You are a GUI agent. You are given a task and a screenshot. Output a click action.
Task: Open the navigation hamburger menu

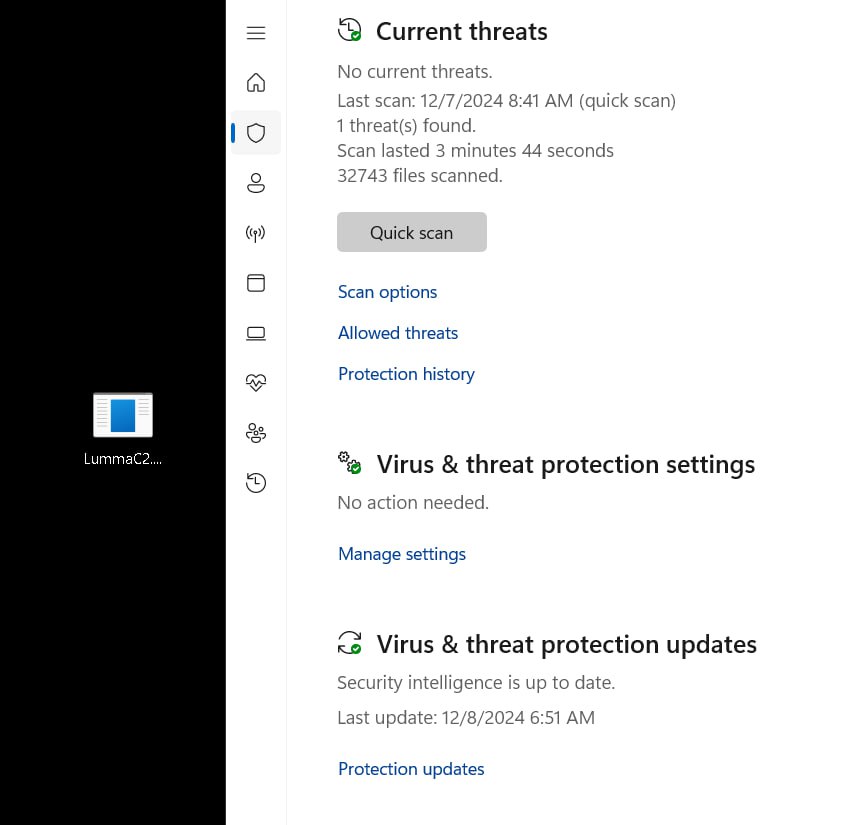(x=256, y=33)
